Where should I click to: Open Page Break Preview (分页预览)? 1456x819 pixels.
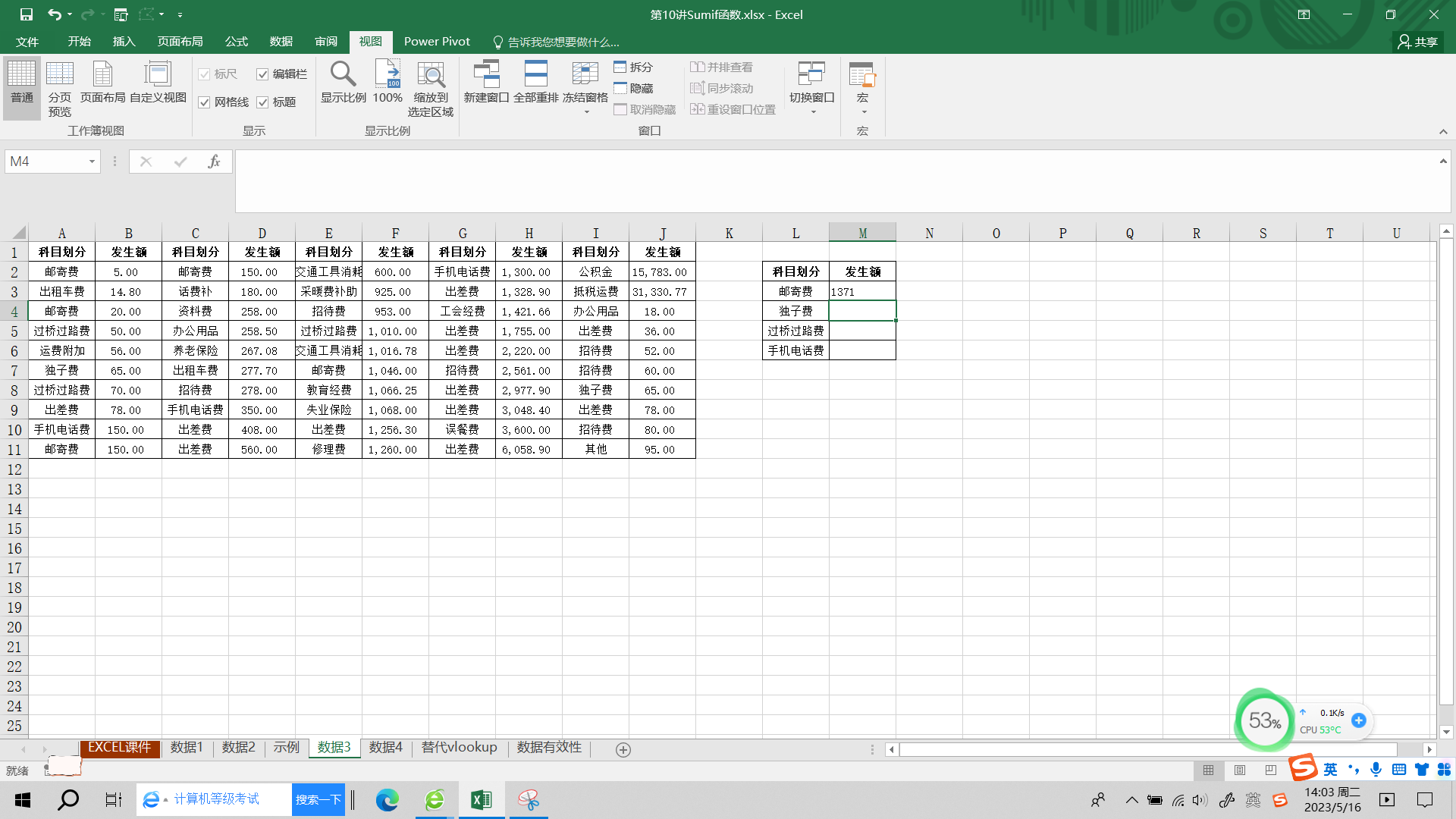point(60,88)
